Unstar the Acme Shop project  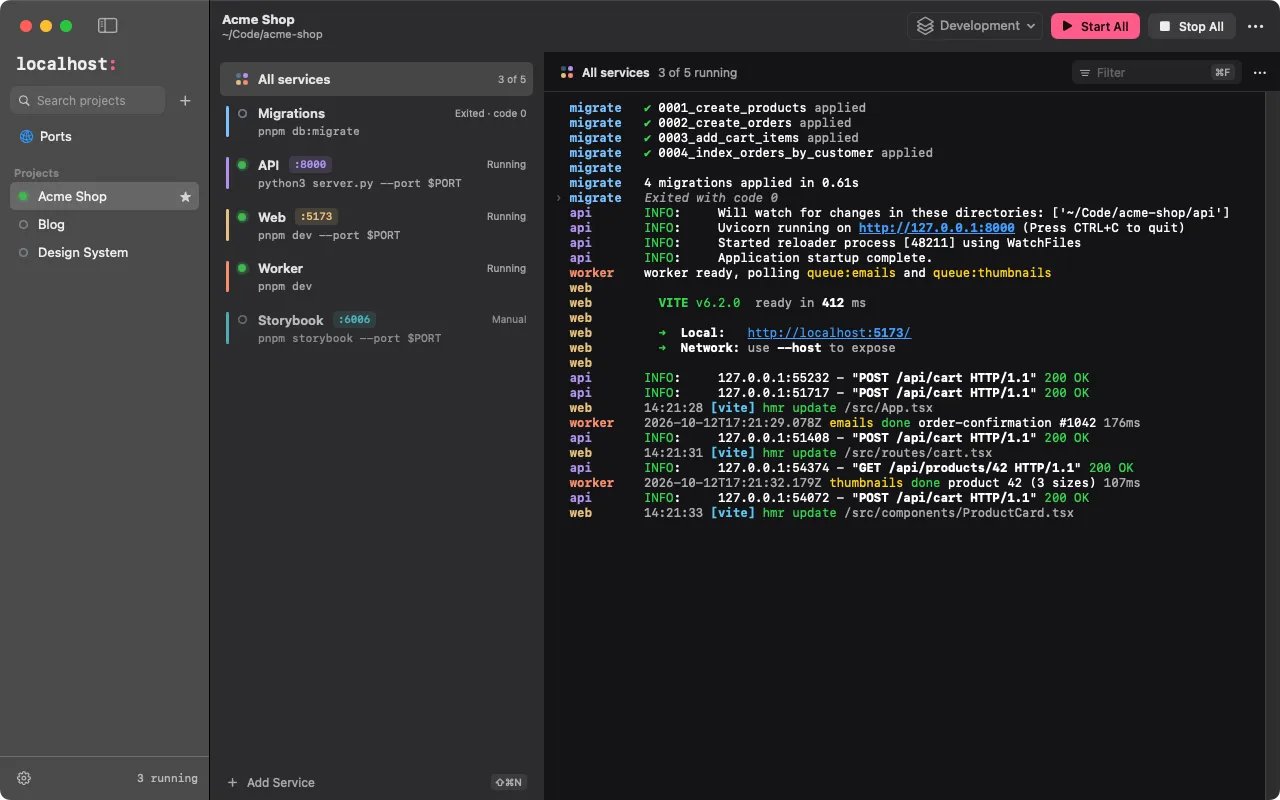[x=185, y=197]
